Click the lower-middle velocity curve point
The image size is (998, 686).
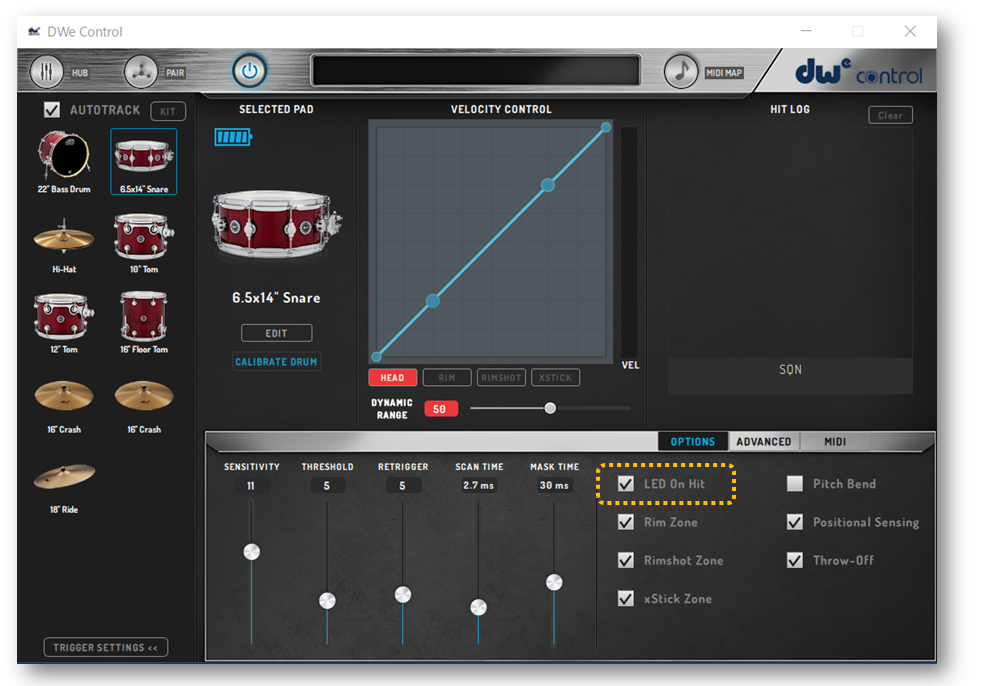[432, 300]
